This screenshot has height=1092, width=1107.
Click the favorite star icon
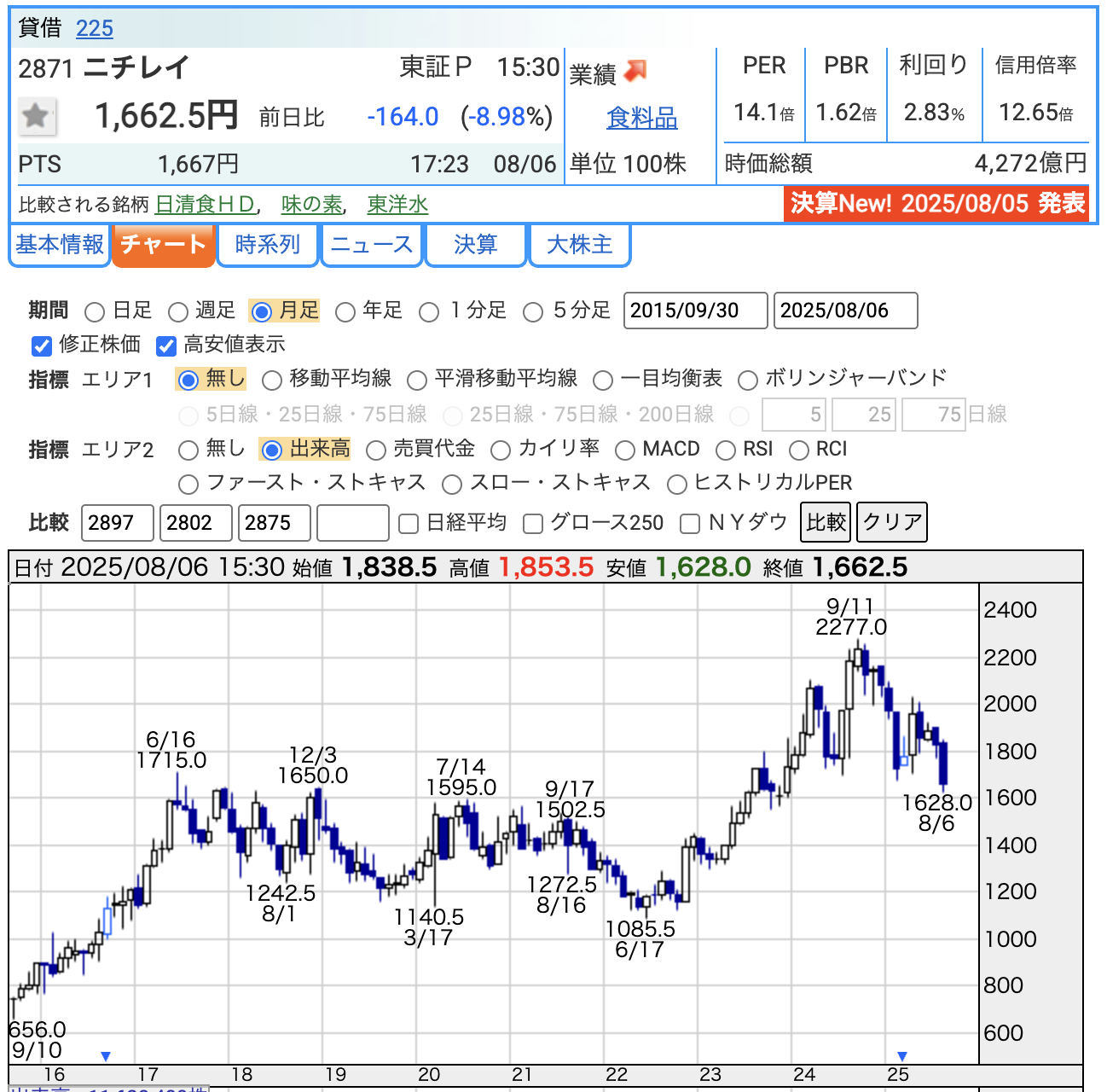[x=37, y=115]
